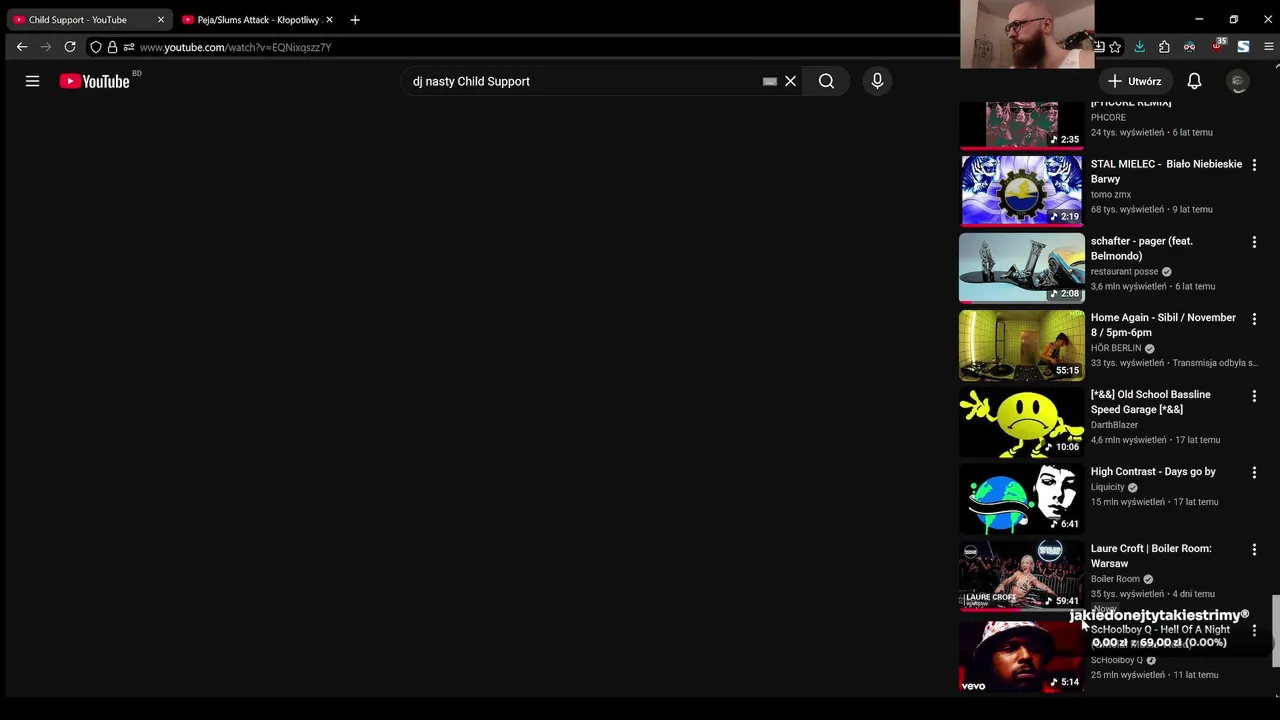
Task: Open title Home Again - Sibil / November 8
Action: (x=1163, y=325)
